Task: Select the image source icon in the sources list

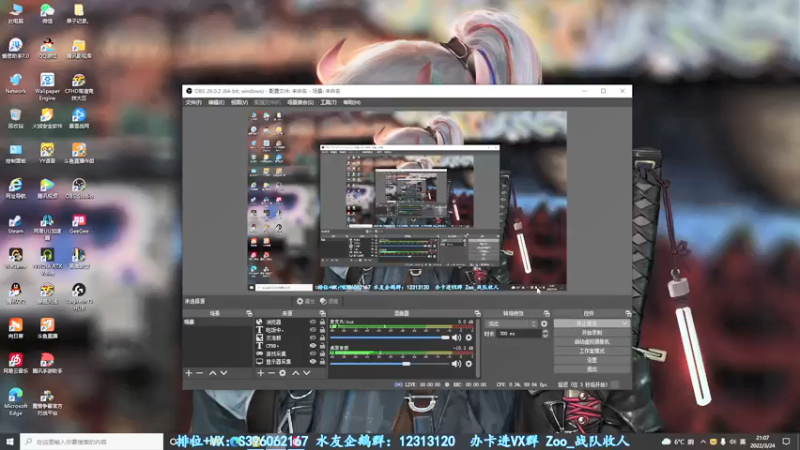Action: tap(259, 338)
